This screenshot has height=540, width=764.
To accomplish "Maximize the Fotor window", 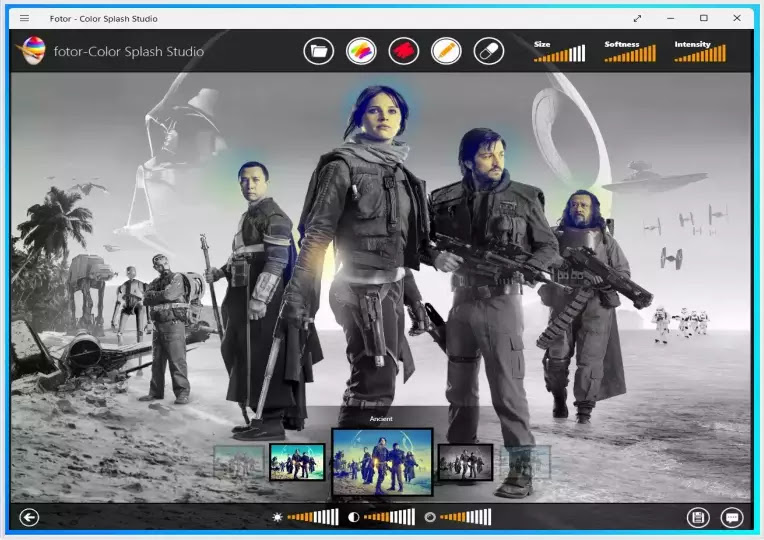I will click(704, 18).
